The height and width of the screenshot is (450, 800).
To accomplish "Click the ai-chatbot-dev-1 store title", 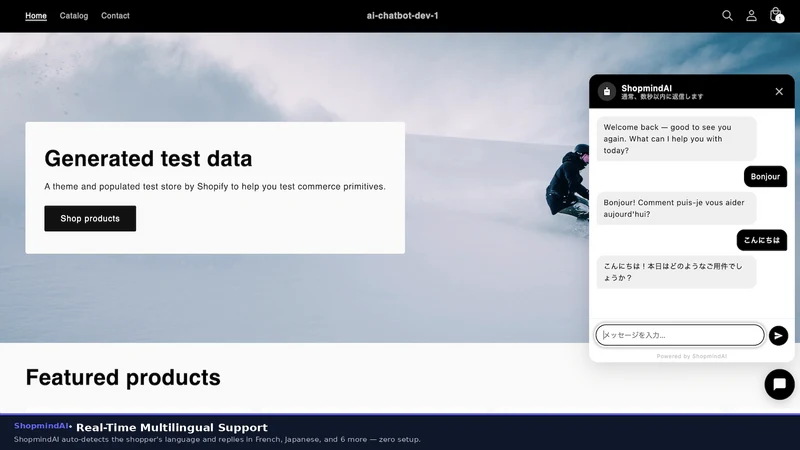I will tap(402, 15).
